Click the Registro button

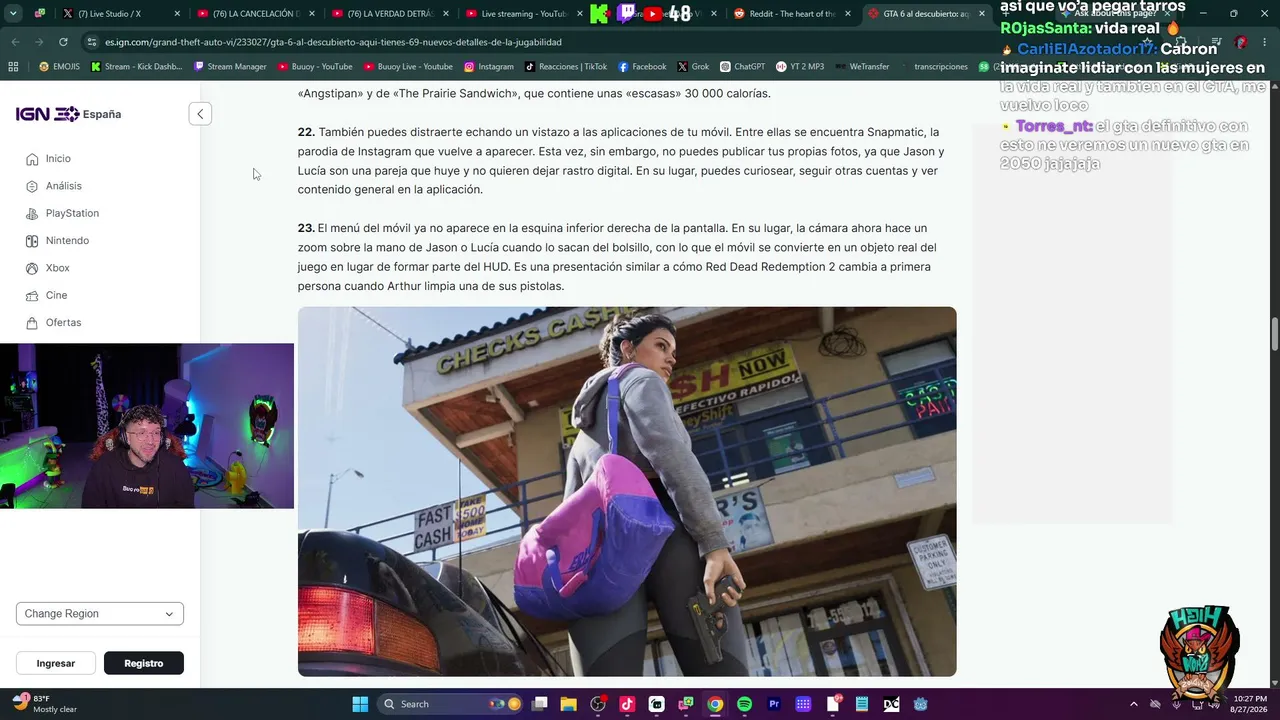(x=144, y=663)
